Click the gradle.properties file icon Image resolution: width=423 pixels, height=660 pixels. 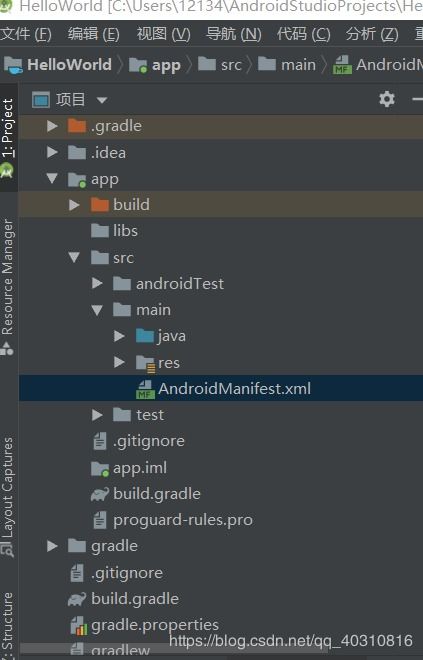tap(78, 625)
